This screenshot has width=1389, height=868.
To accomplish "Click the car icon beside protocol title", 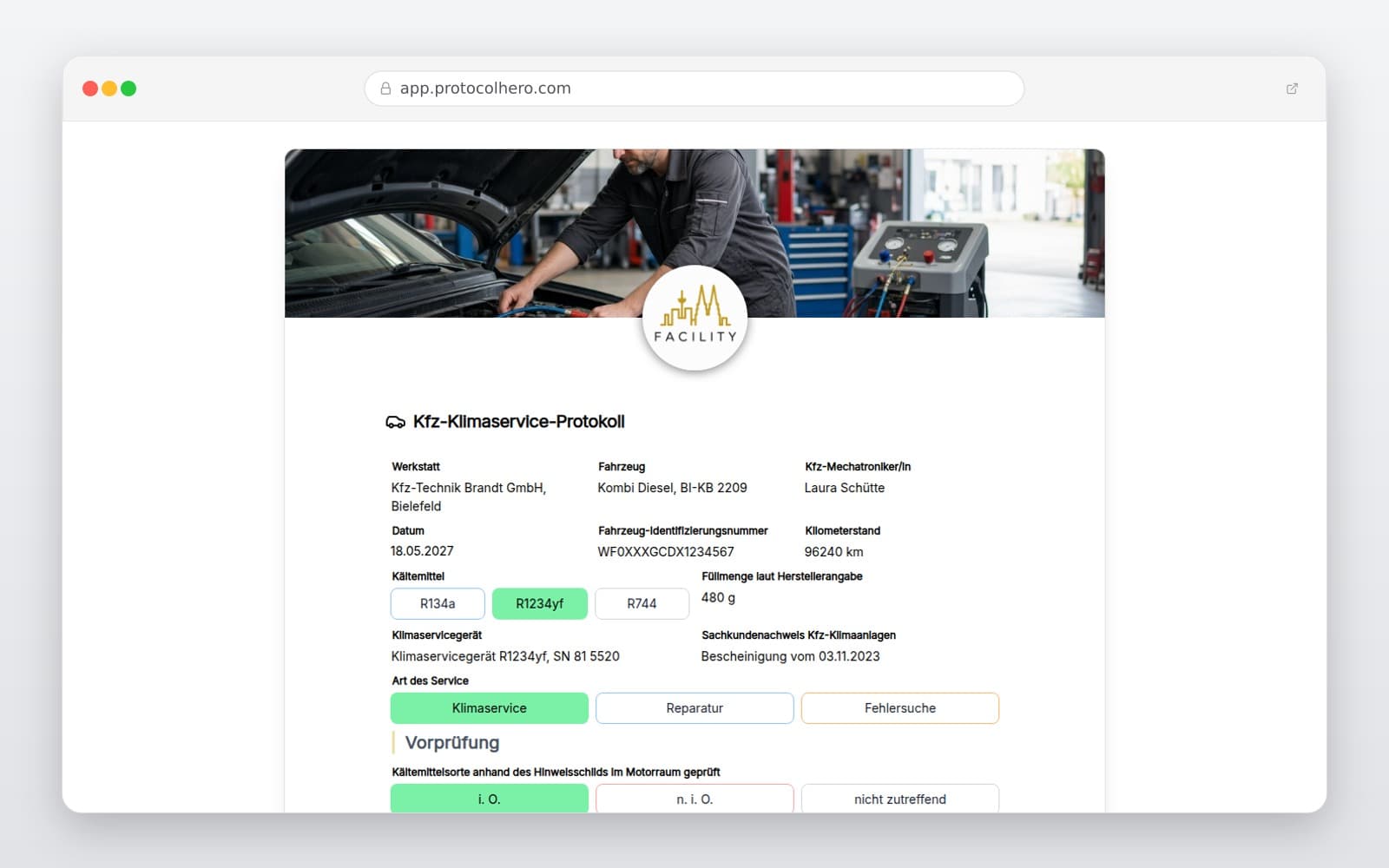I will pyautogui.click(x=395, y=422).
